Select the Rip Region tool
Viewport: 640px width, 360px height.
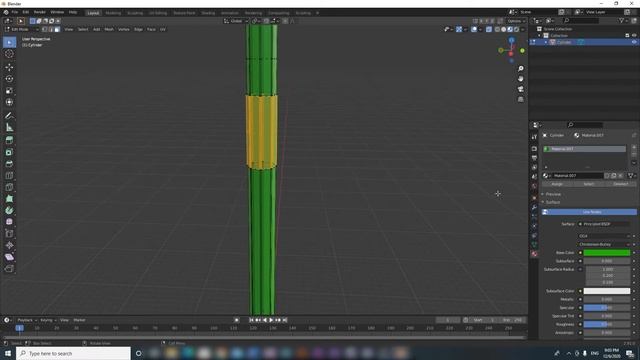pos(9,268)
